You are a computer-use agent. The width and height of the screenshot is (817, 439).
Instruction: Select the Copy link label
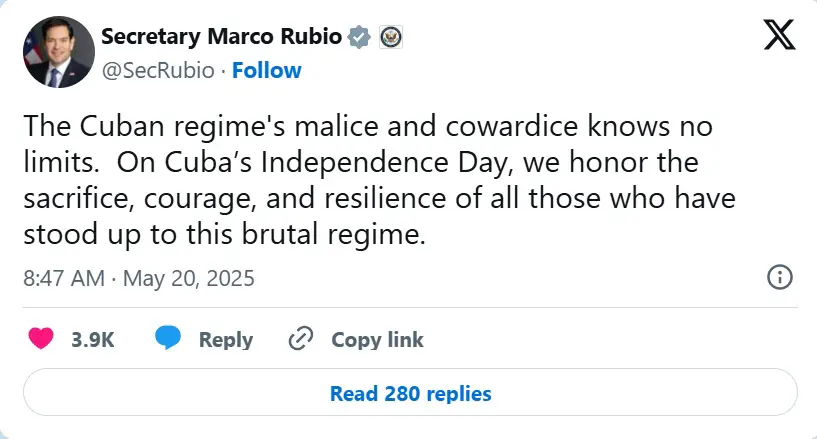[x=377, y=340]
